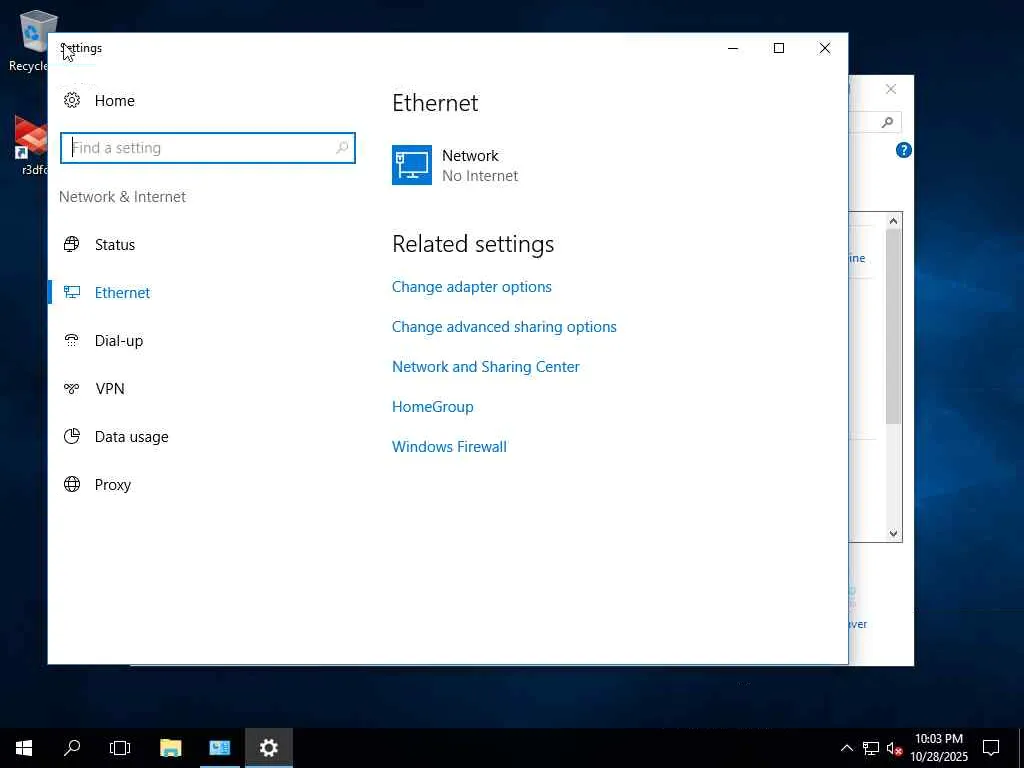Open Change adapter options link

(472, 287)
